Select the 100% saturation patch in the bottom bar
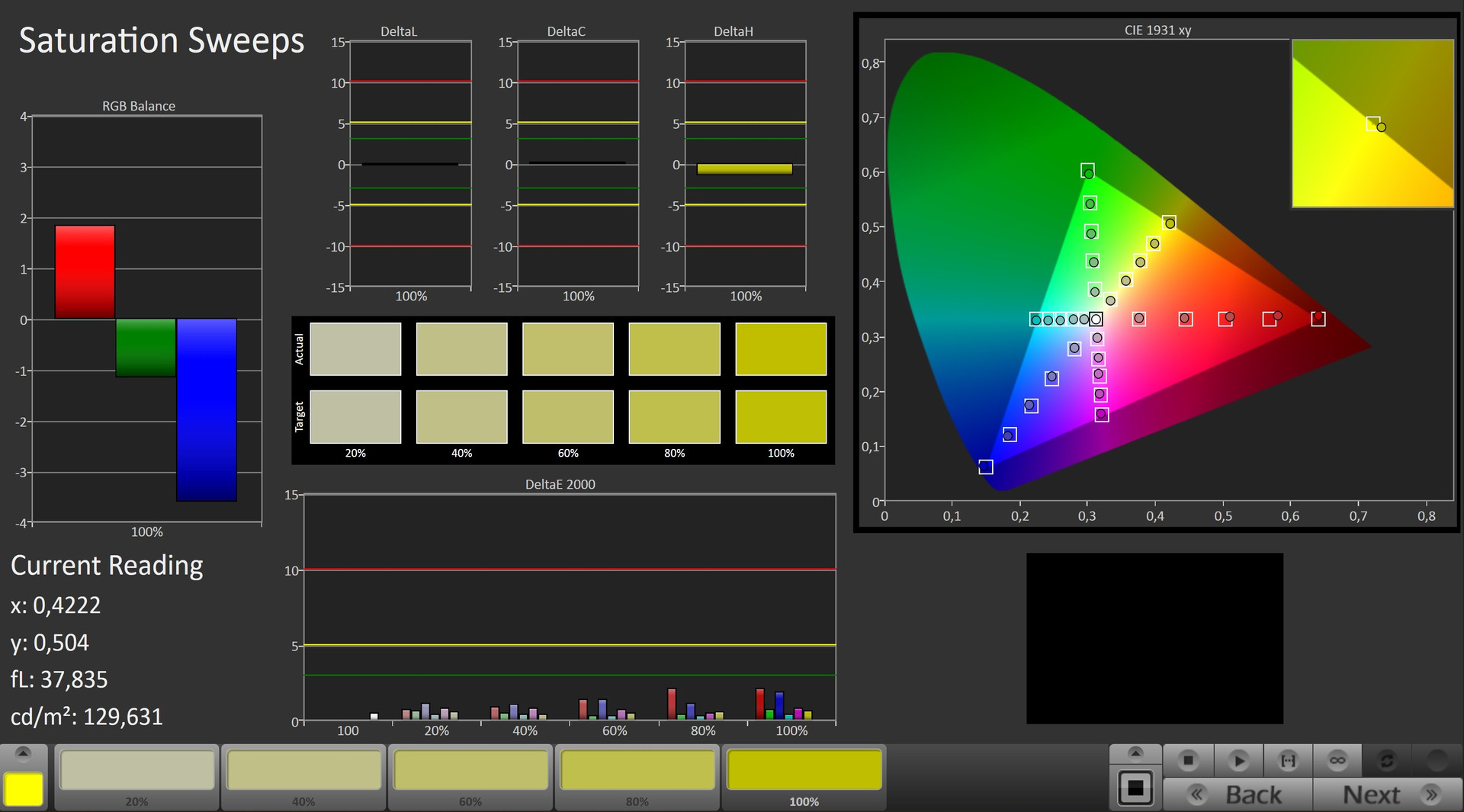The height and width of the screenshot is (812, 1464). (x=804, y=777)
